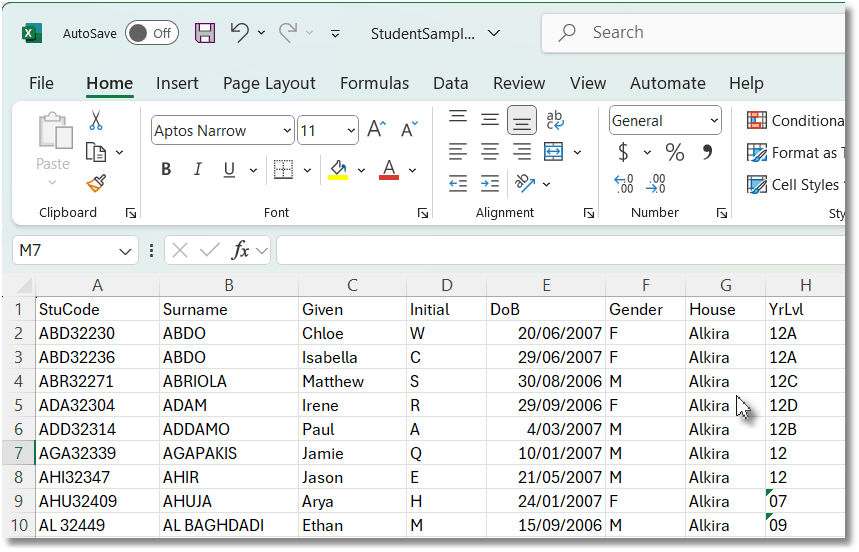Open the font name dropdown Aptos Narrow
Image resolution: width=859 pixels, height=552 pixels.
click(287, 130)
